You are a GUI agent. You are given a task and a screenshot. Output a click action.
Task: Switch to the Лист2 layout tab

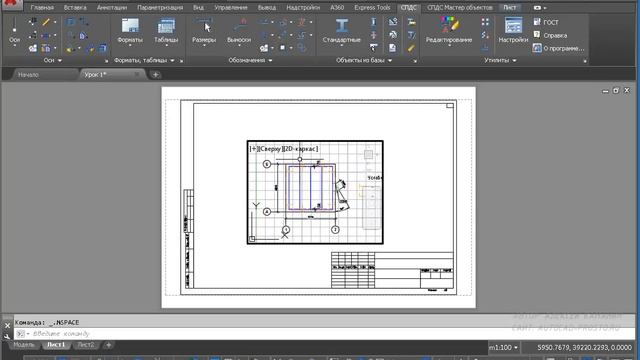tap(85, 345)
